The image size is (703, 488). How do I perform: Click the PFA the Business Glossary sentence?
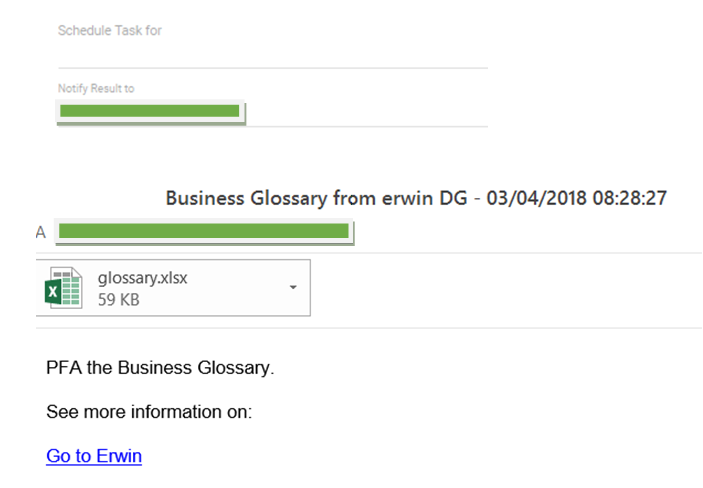coord(160,368)
